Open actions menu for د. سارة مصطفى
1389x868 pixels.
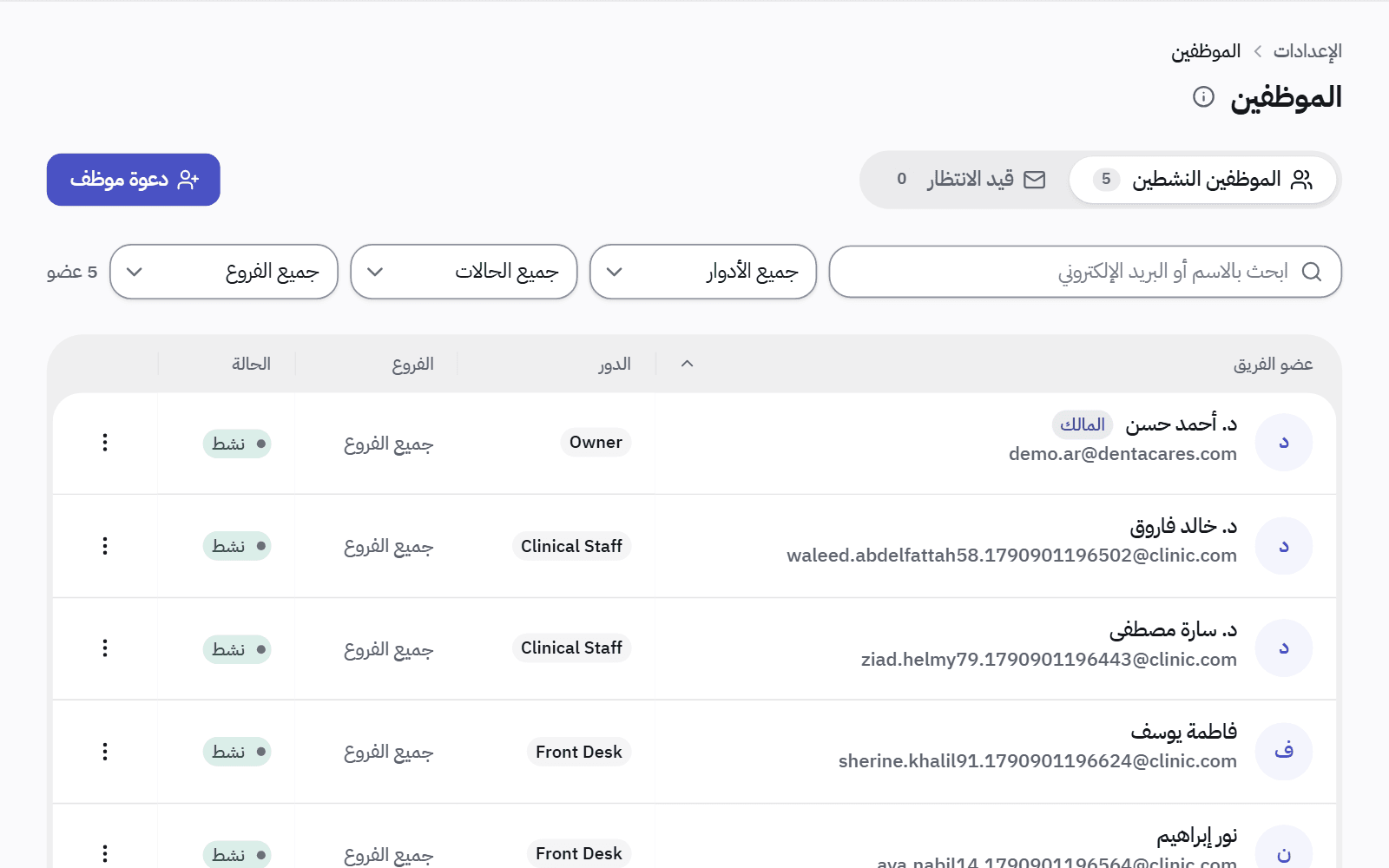pyautogui.click(x=105, y=648)
